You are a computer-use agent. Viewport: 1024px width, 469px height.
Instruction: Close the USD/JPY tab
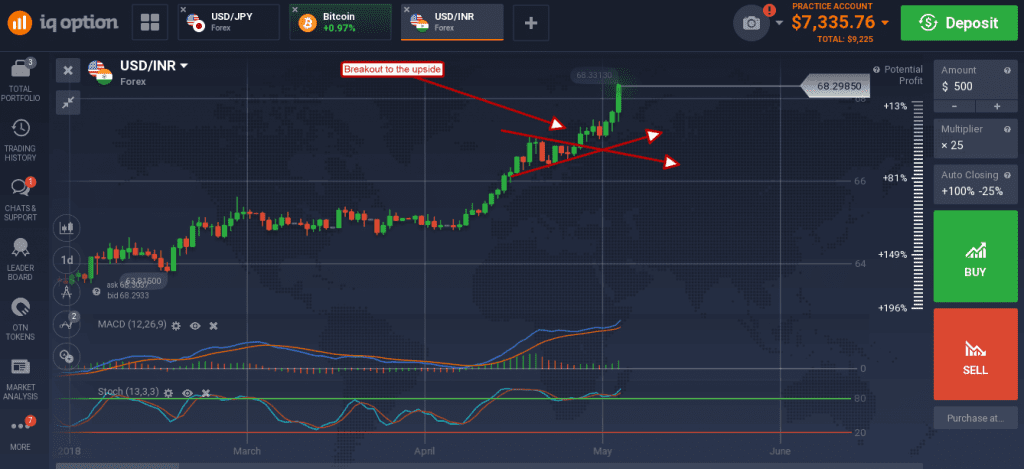pos(184,10)
